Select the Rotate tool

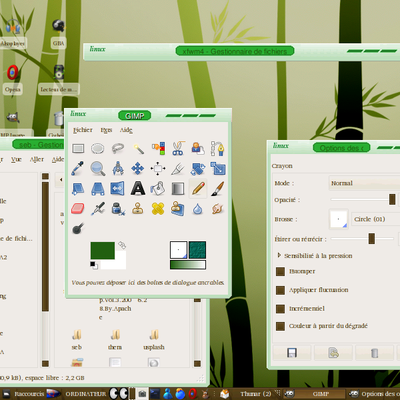[198, 168]
